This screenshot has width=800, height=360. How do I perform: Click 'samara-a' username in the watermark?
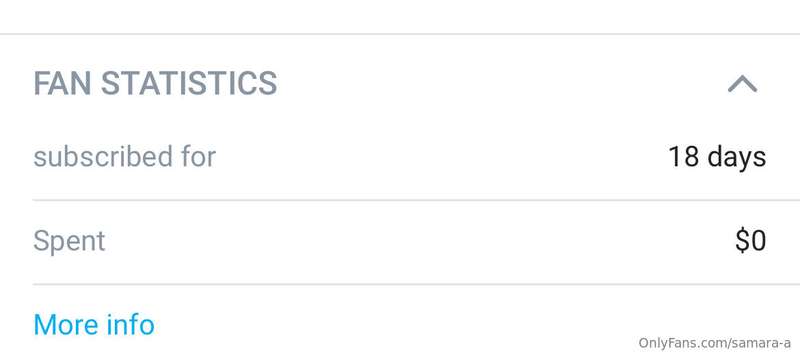pyautogui.click(x=761, y=343)
